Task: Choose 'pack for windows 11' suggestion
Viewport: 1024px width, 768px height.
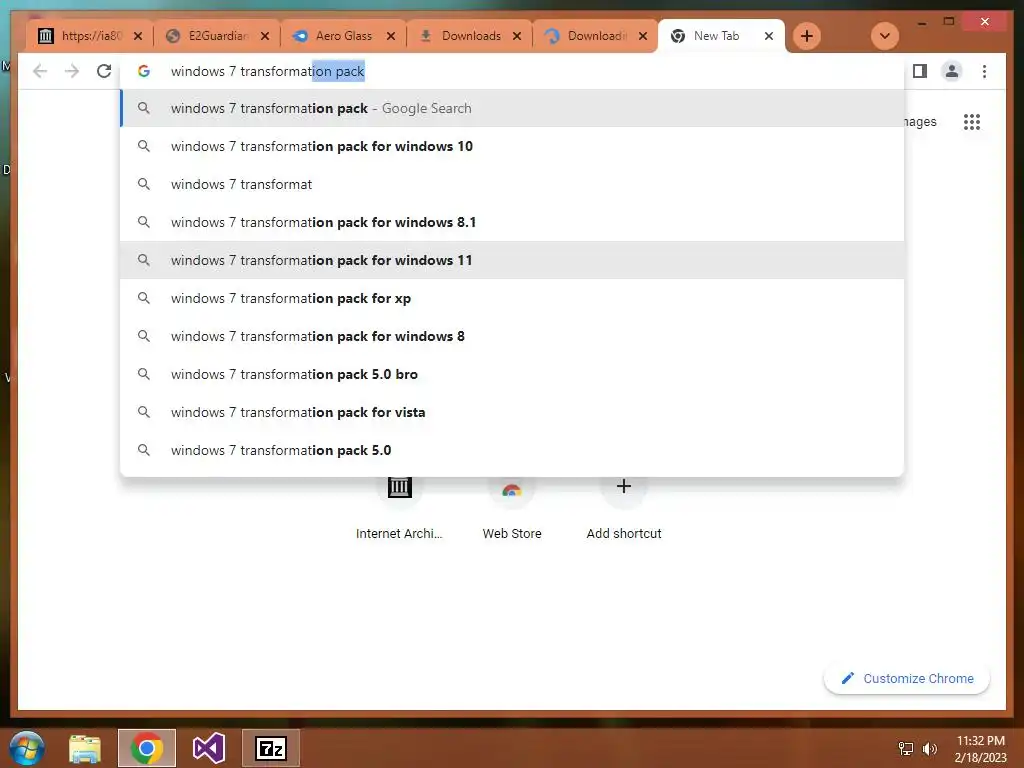Action: [512, 260]
